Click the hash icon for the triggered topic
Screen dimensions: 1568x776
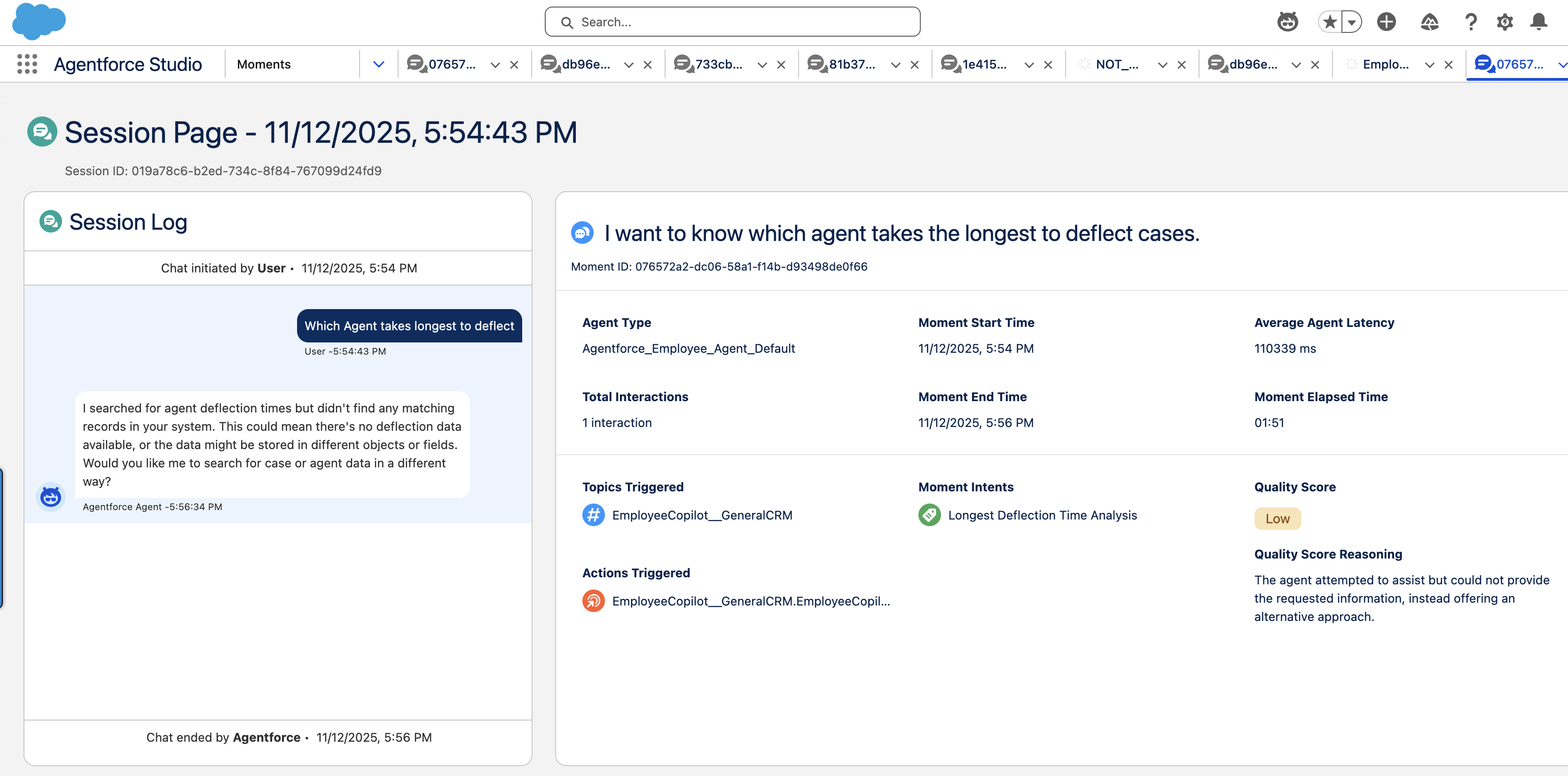pos(594,515)
